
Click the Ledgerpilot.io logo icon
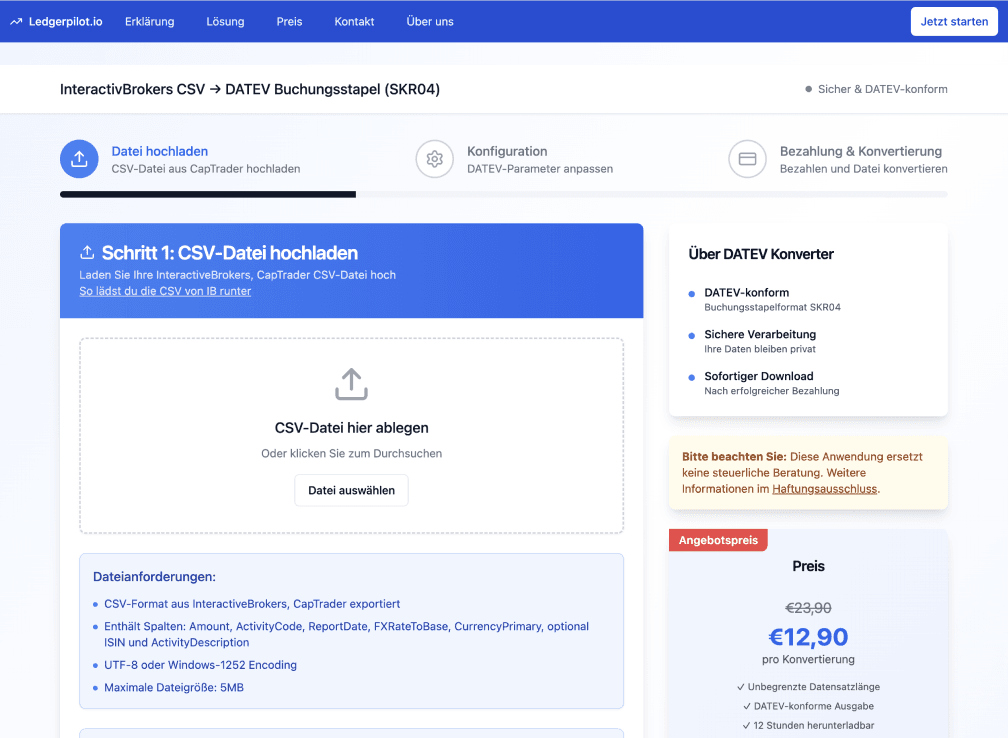[14, 20]
